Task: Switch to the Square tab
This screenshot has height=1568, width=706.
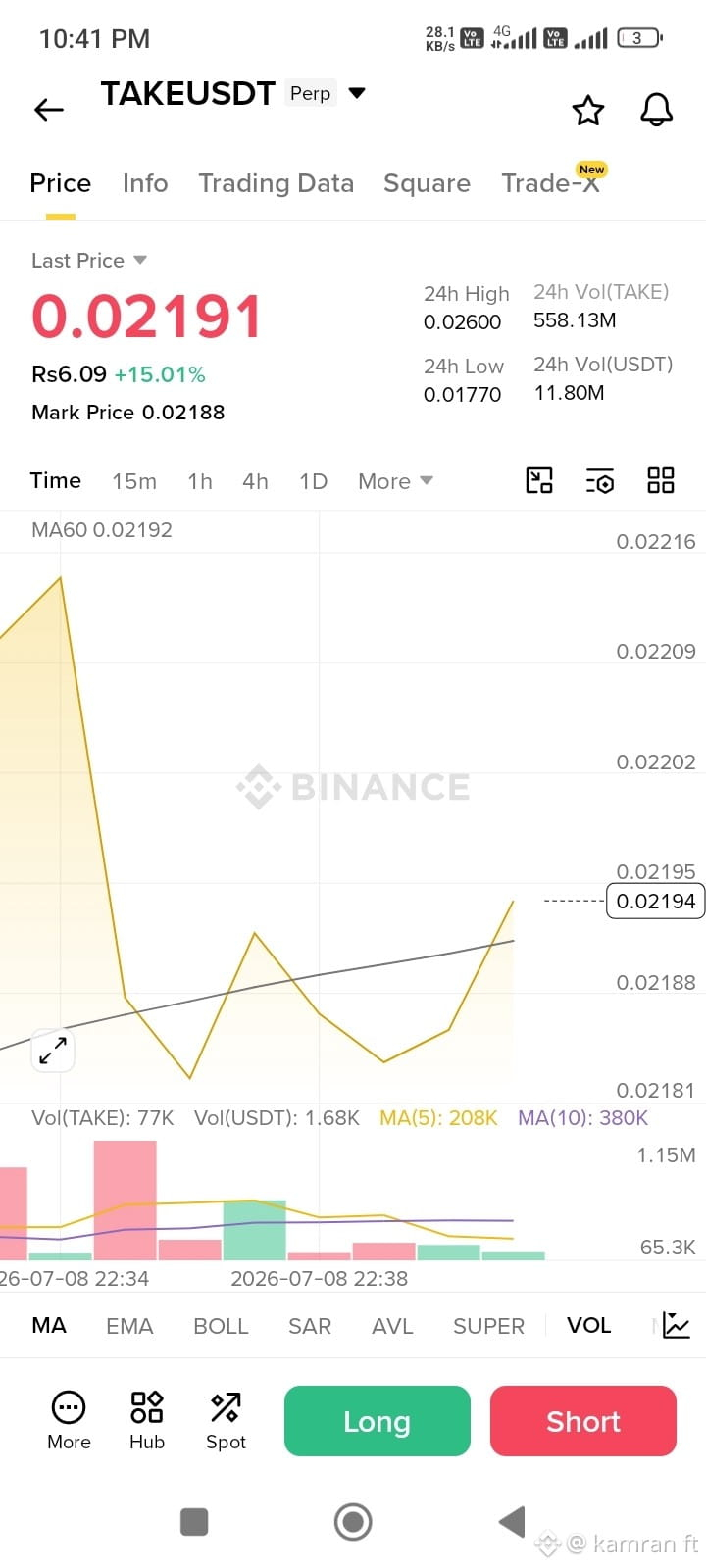Action: 427,183
